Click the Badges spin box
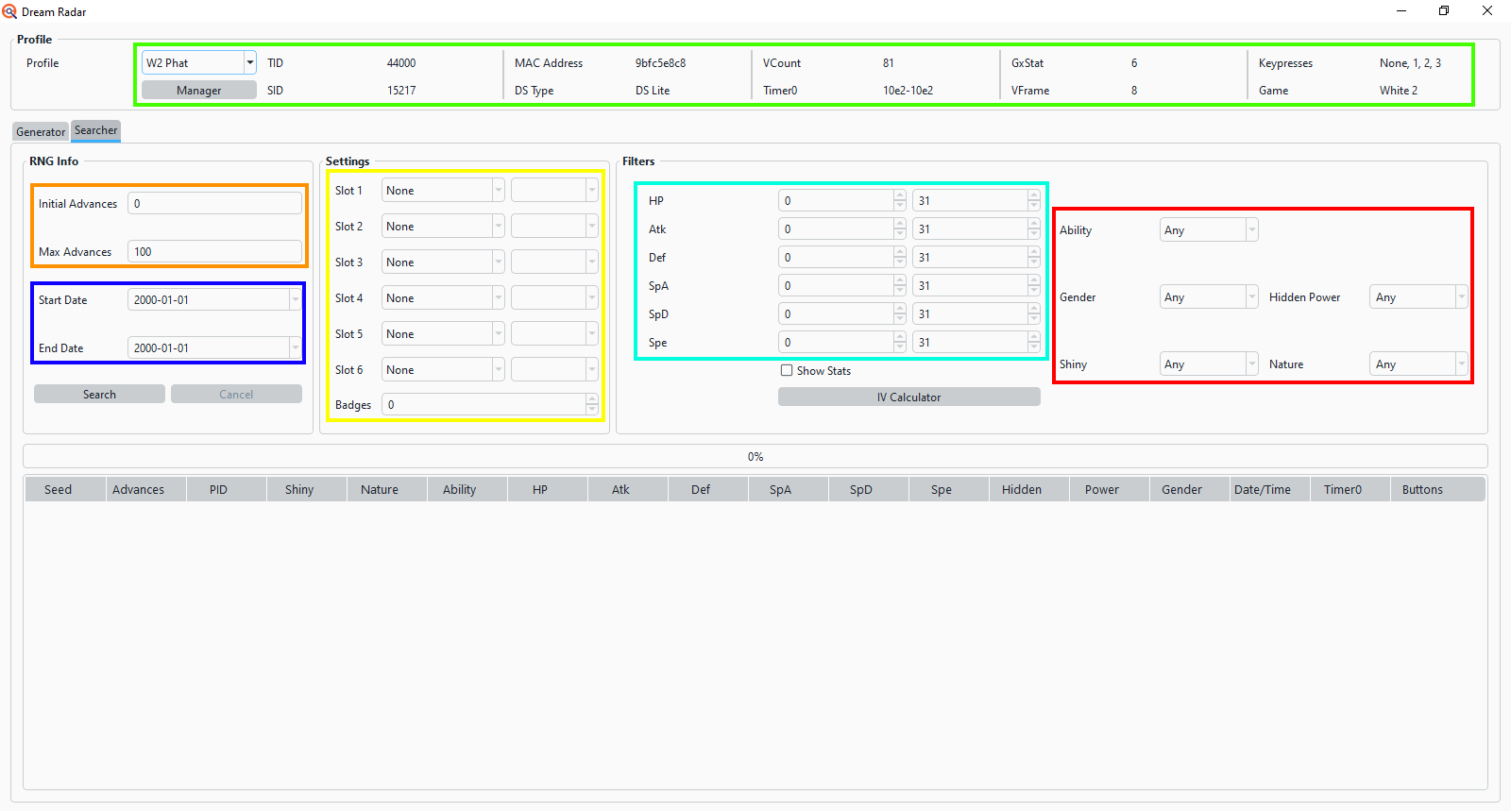 [x=490, y=405]
